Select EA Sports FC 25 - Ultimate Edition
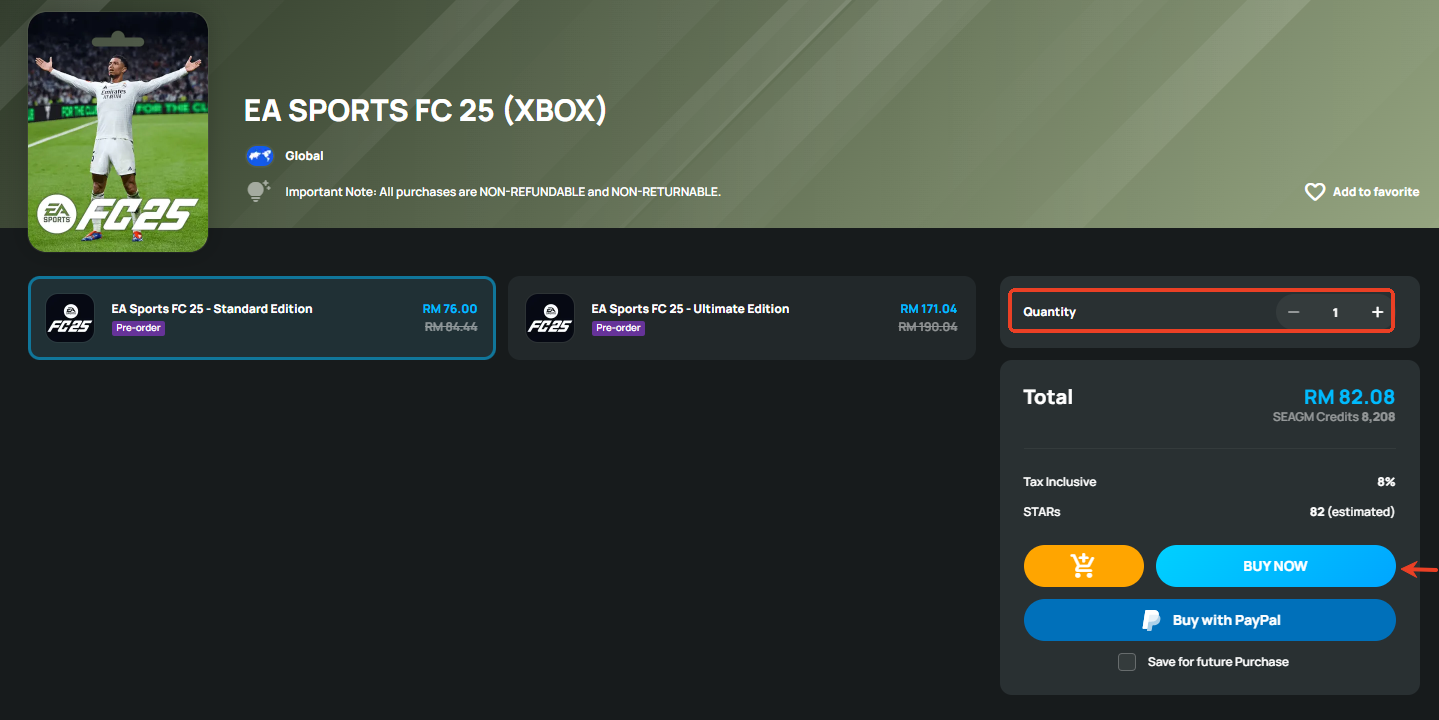 [741, 318]
